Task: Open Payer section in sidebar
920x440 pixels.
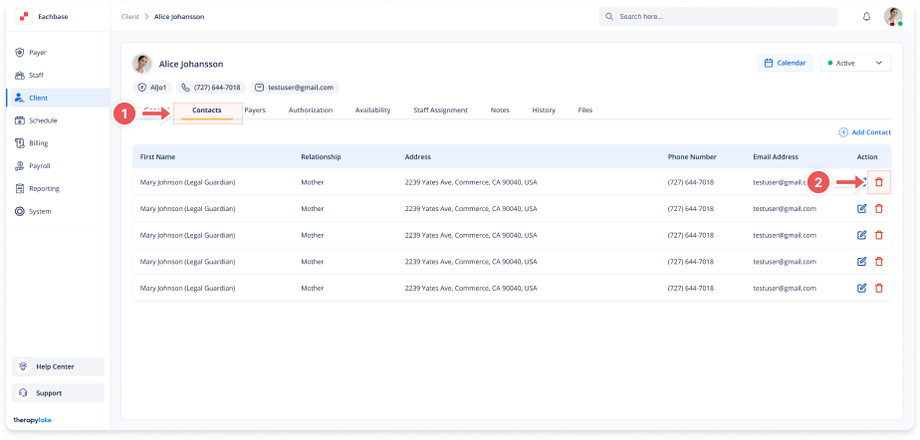Action: [x=37, y=52]
